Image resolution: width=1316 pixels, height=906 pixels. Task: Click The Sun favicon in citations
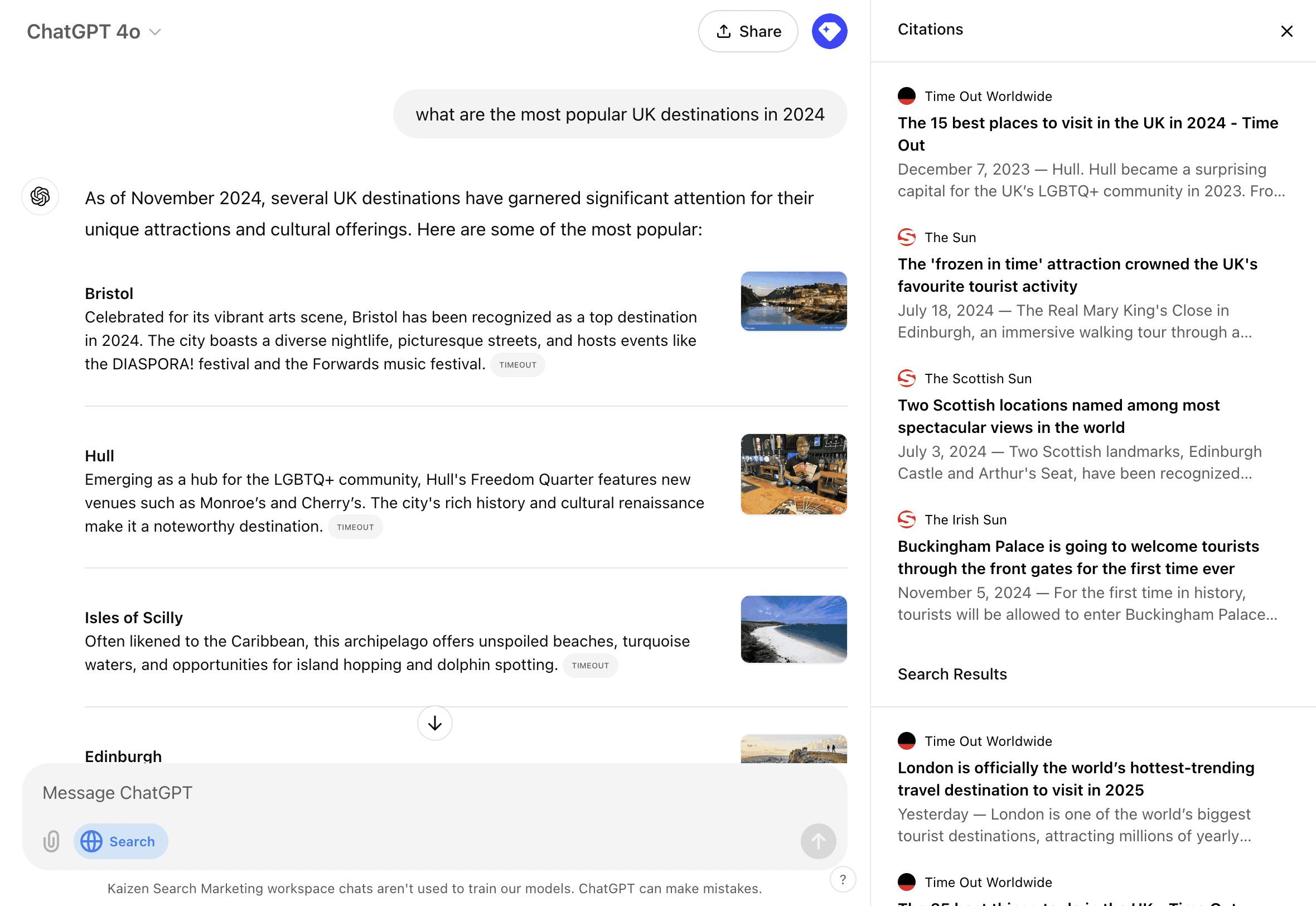click(907, 237)
